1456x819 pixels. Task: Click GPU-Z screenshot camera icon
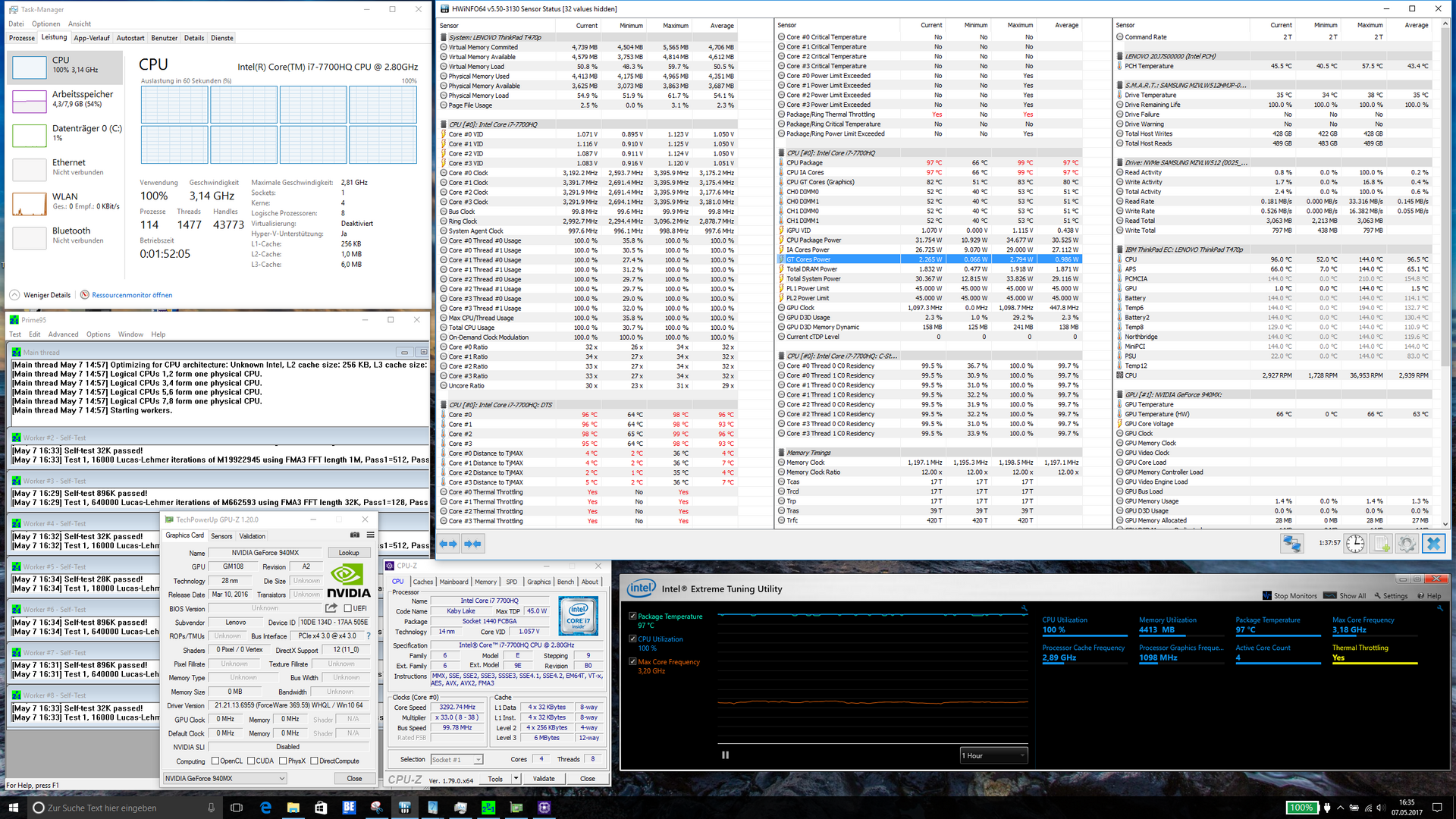[x=354, y=535]
